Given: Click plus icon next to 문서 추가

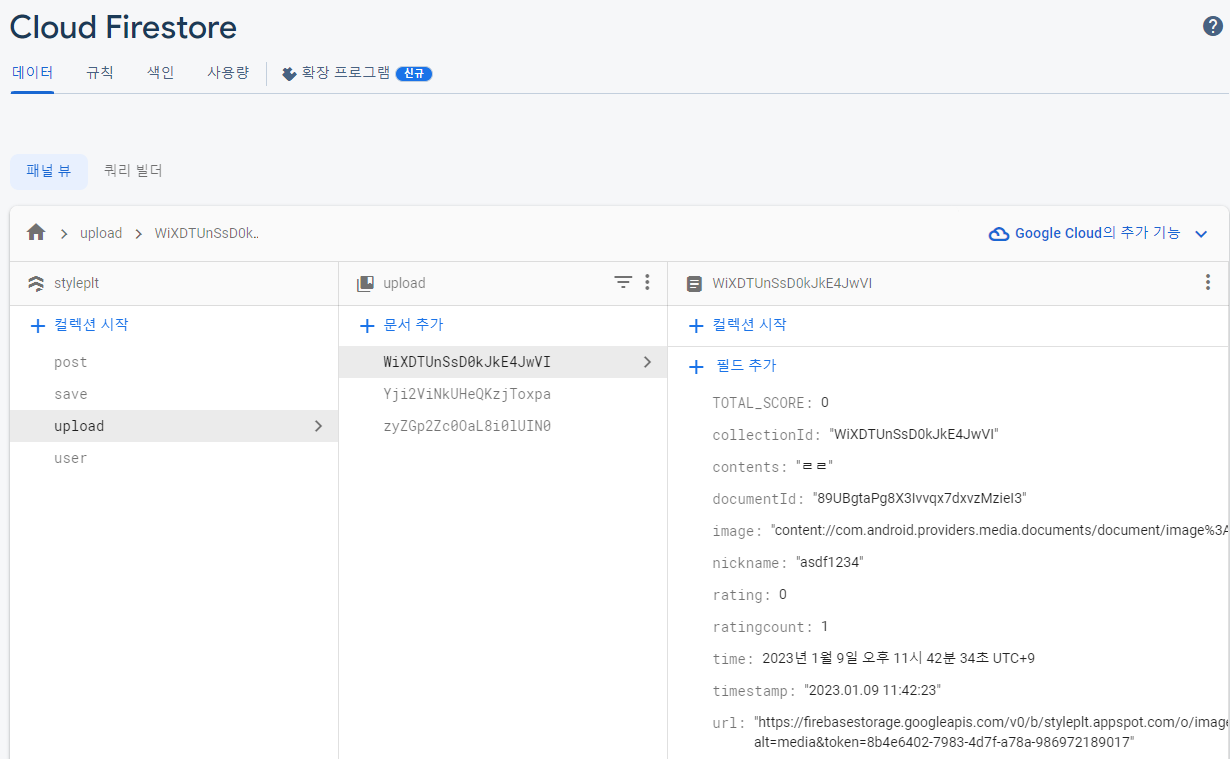Looking at the screenshot, I should click(367, 325).
